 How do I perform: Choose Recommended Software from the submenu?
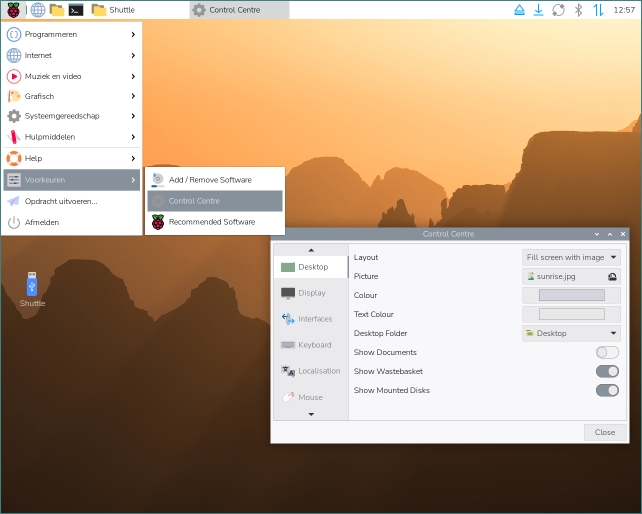tap(211, 222)
